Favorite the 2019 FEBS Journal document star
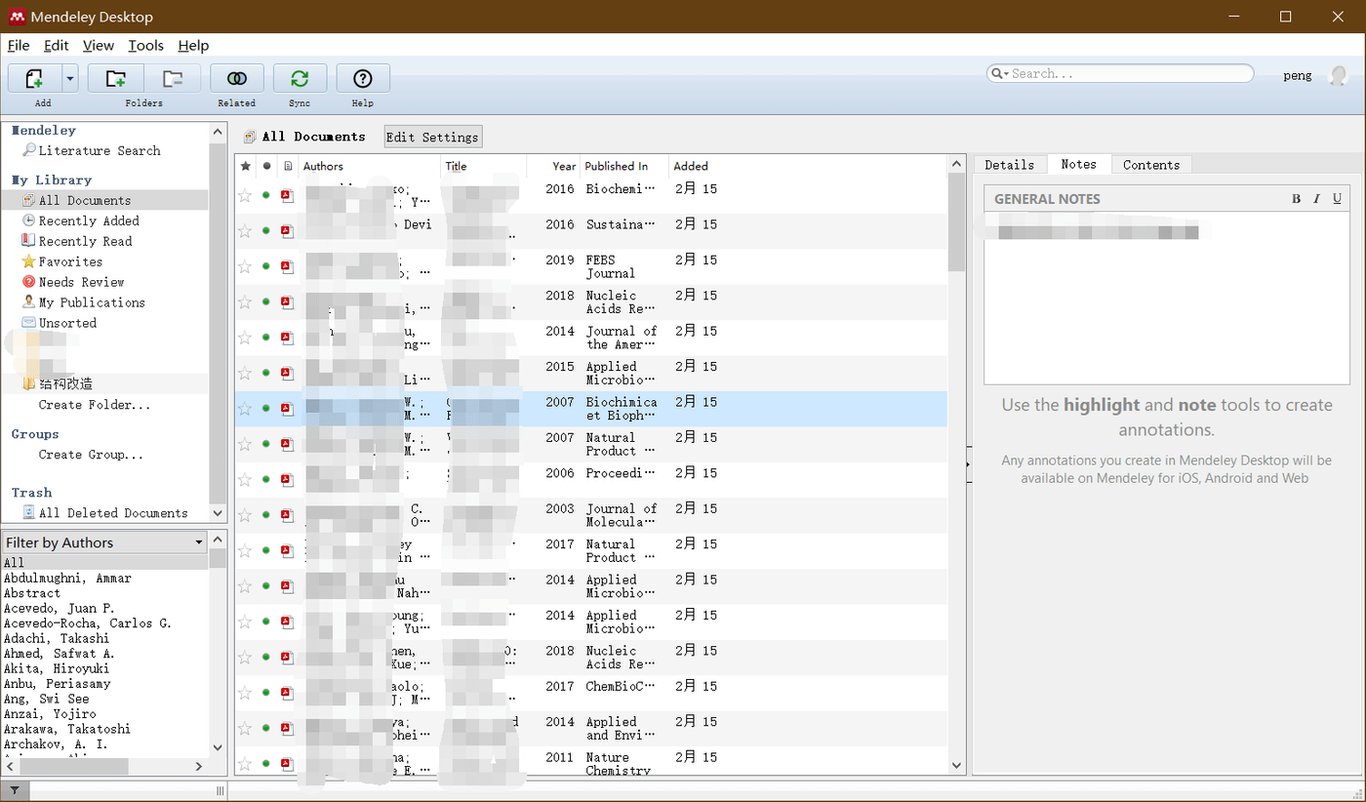Viewport: 1366px width, 802px height. pos(245,267)
